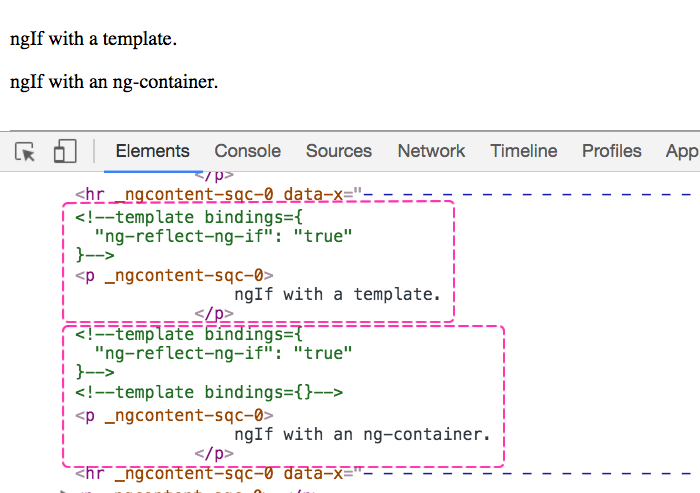700x493 pixels.
Task: Open the partially visible Application tab
Action: (682, 151)
